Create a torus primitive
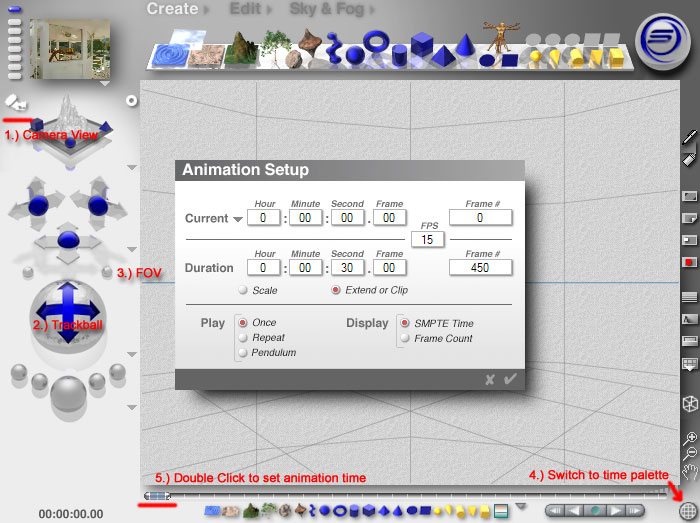 pos(376,43)
